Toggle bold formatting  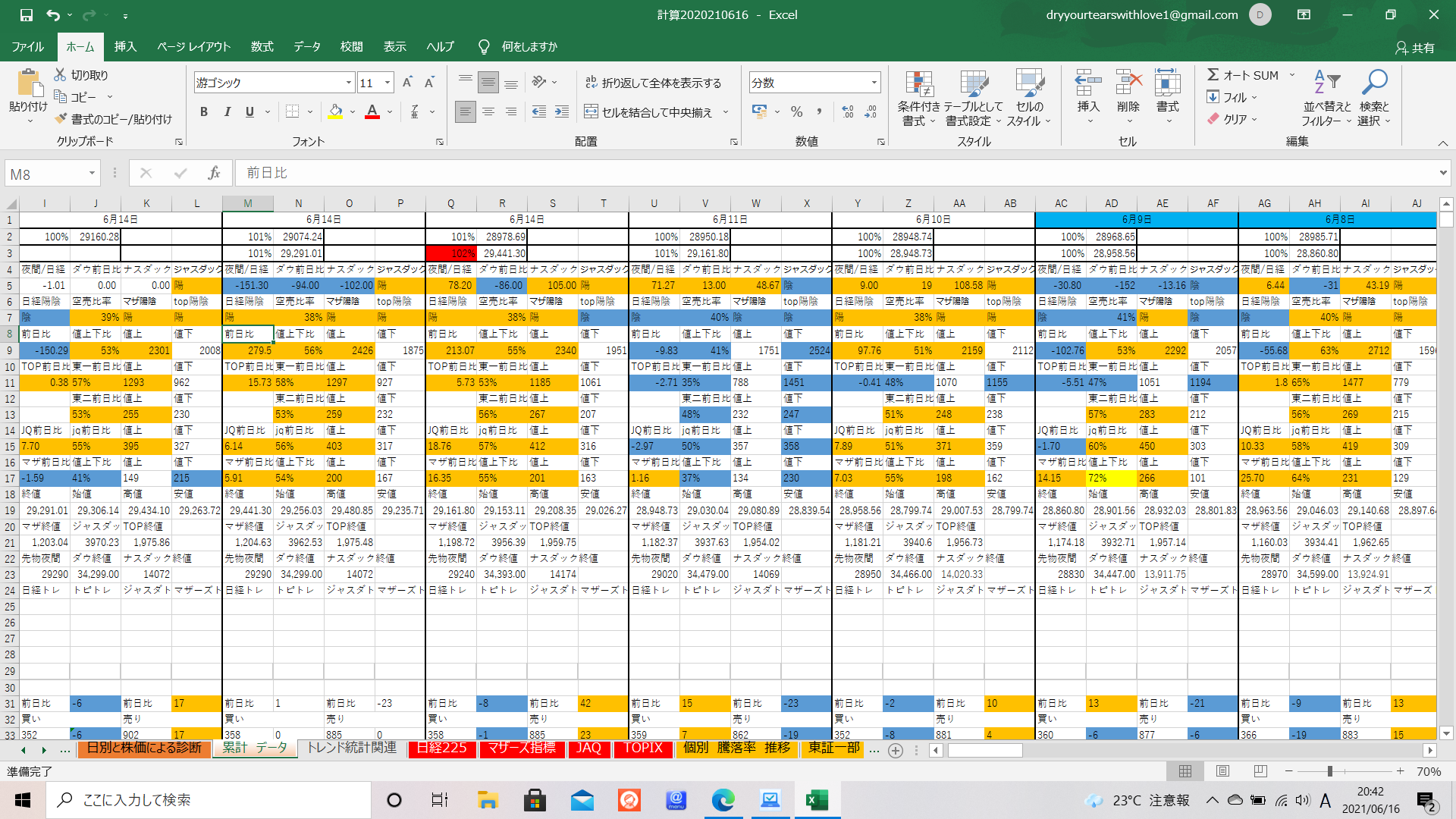click(x=203, y=112)
